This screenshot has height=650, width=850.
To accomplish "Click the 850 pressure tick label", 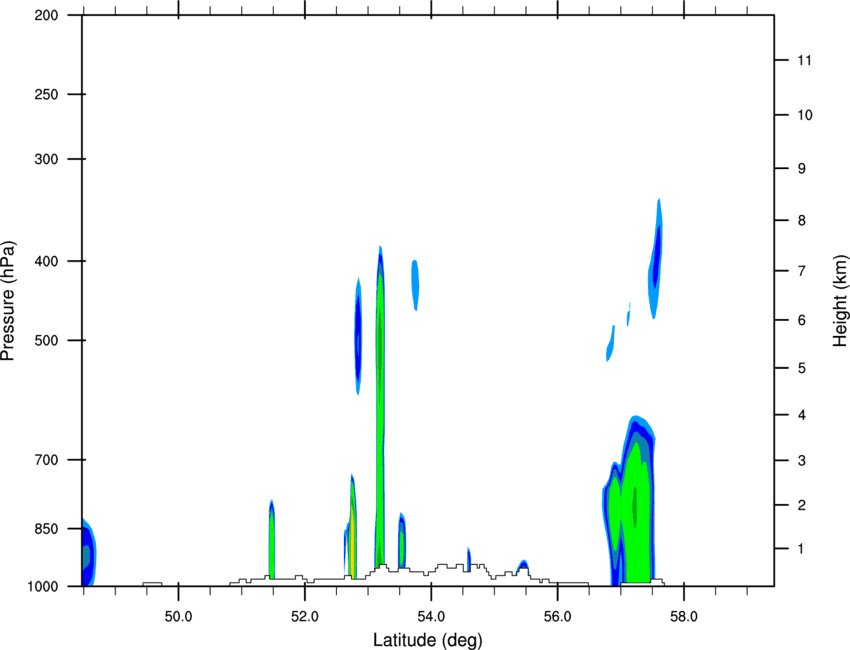I will click(x=46, y=529).
